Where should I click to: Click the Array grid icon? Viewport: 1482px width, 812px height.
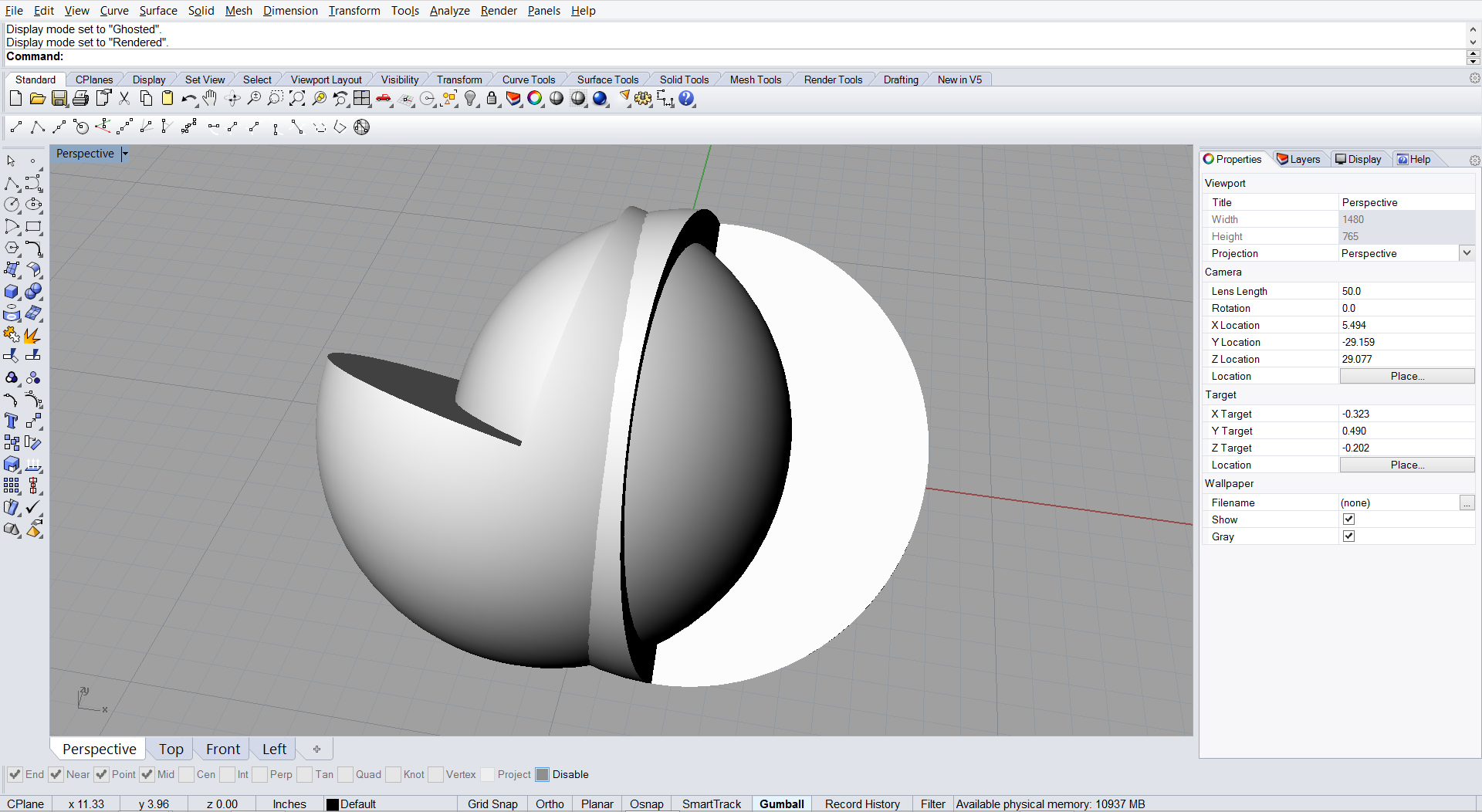(12, 486)
